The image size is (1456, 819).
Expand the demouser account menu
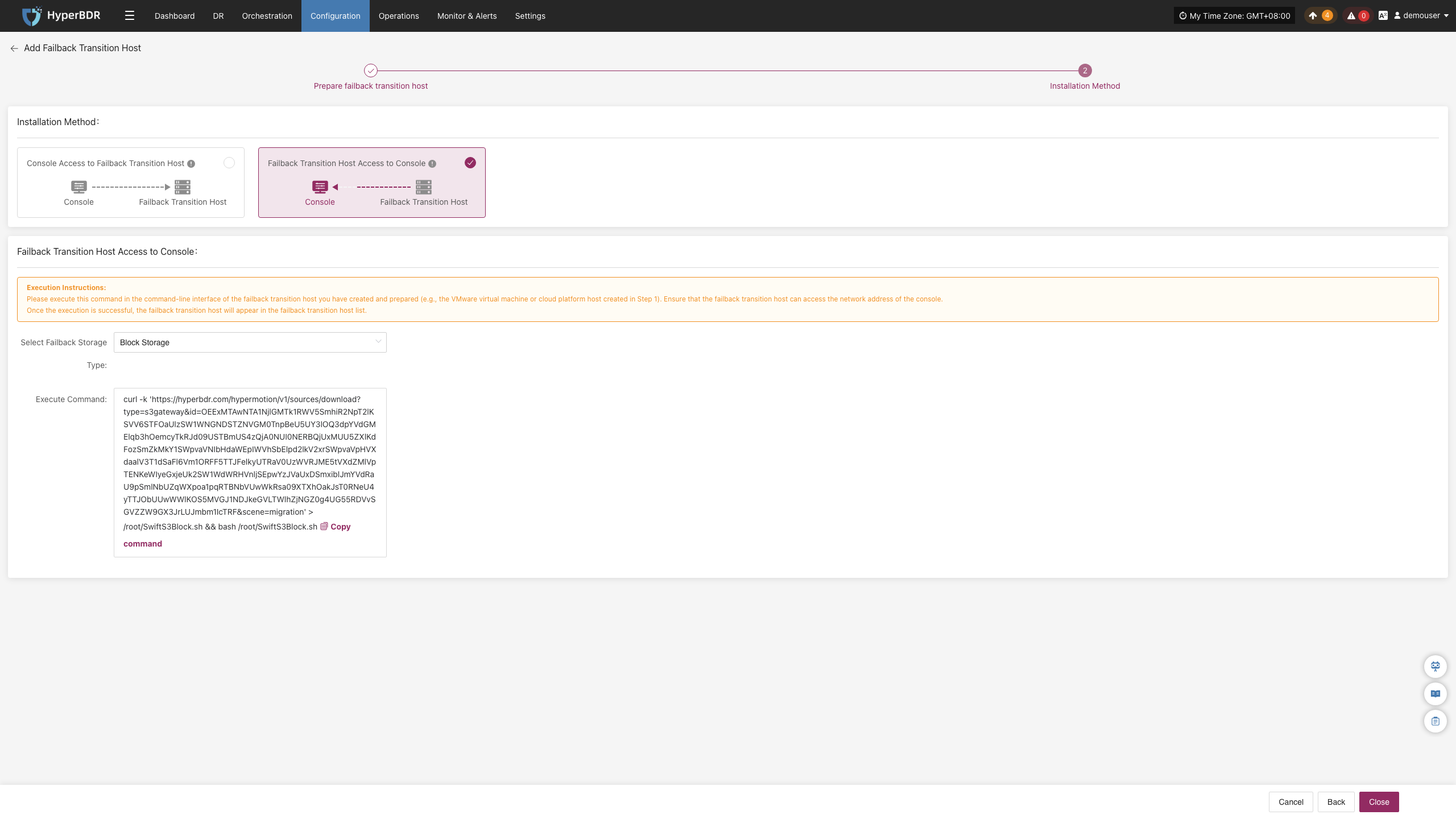pyautogui.click(x=1421, y=16)
